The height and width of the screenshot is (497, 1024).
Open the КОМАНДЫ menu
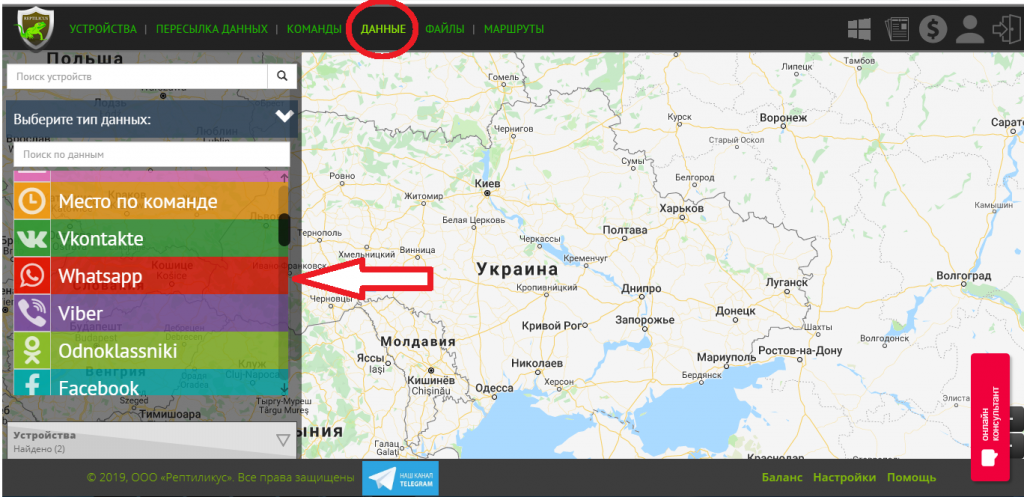(314, 29)
